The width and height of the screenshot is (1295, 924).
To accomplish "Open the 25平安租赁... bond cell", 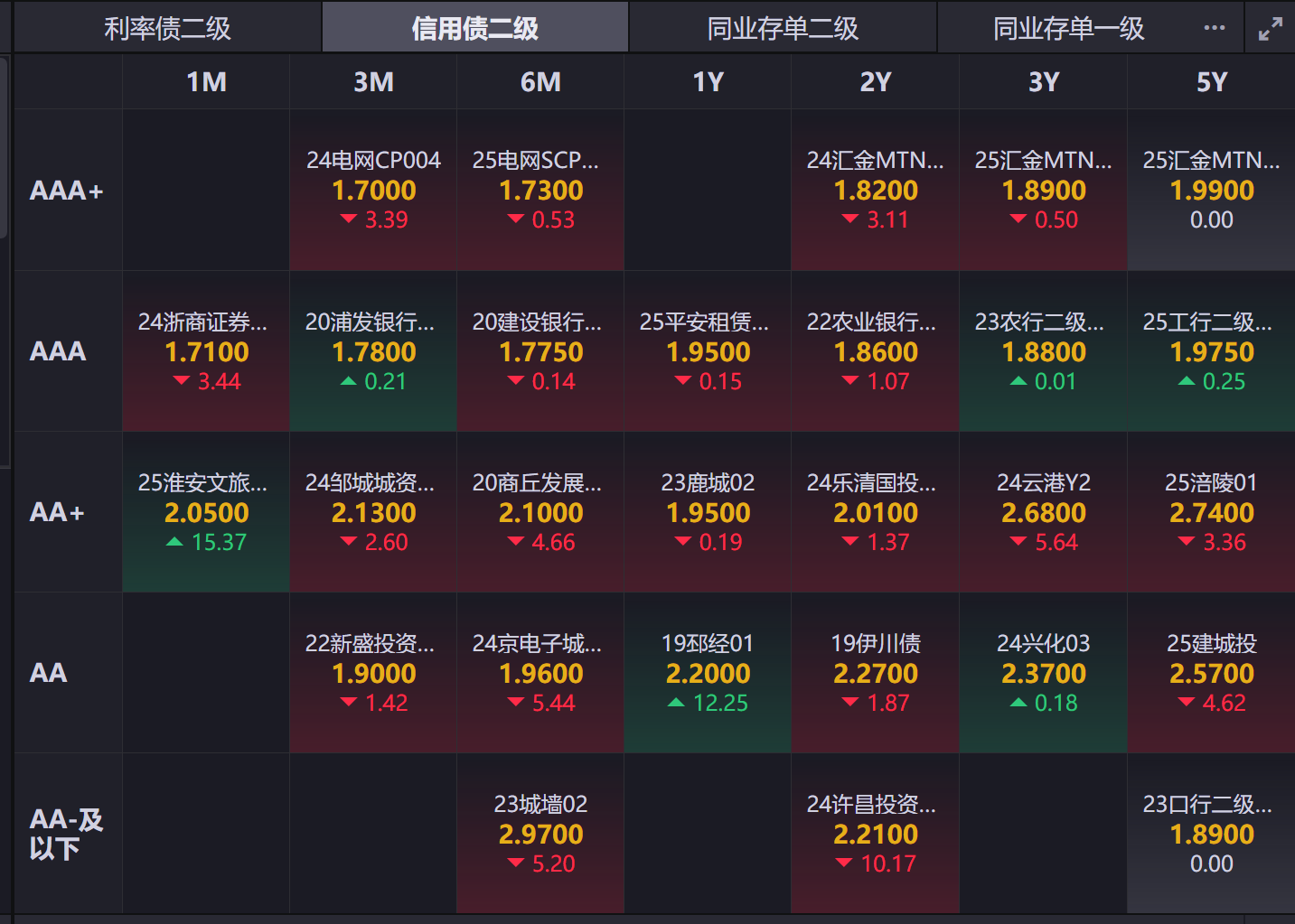I will (708, 351).
